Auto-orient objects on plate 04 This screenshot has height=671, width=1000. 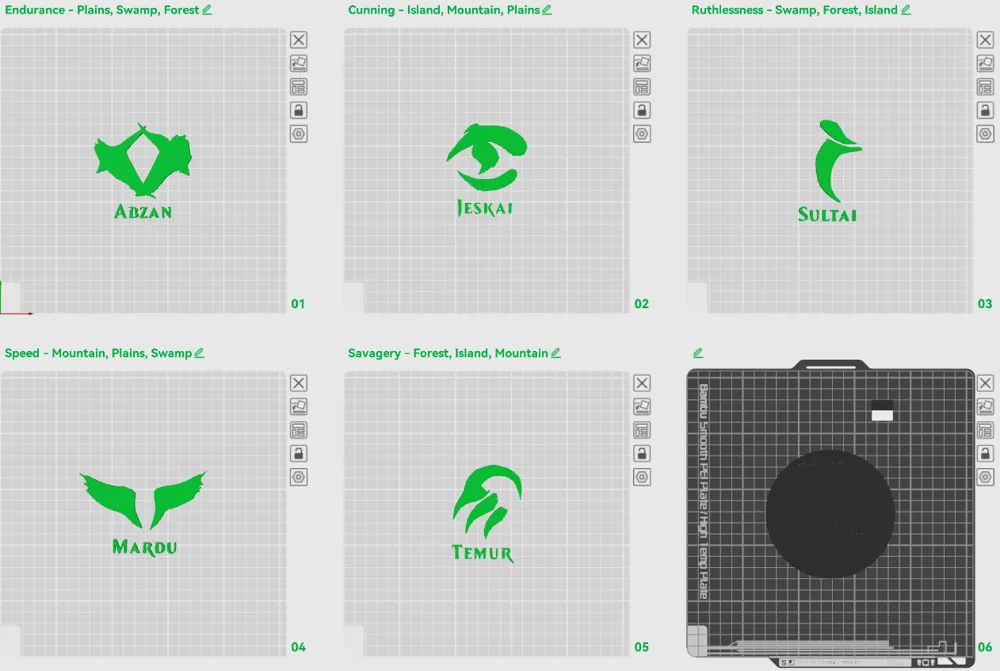click(x=298, y=406)
